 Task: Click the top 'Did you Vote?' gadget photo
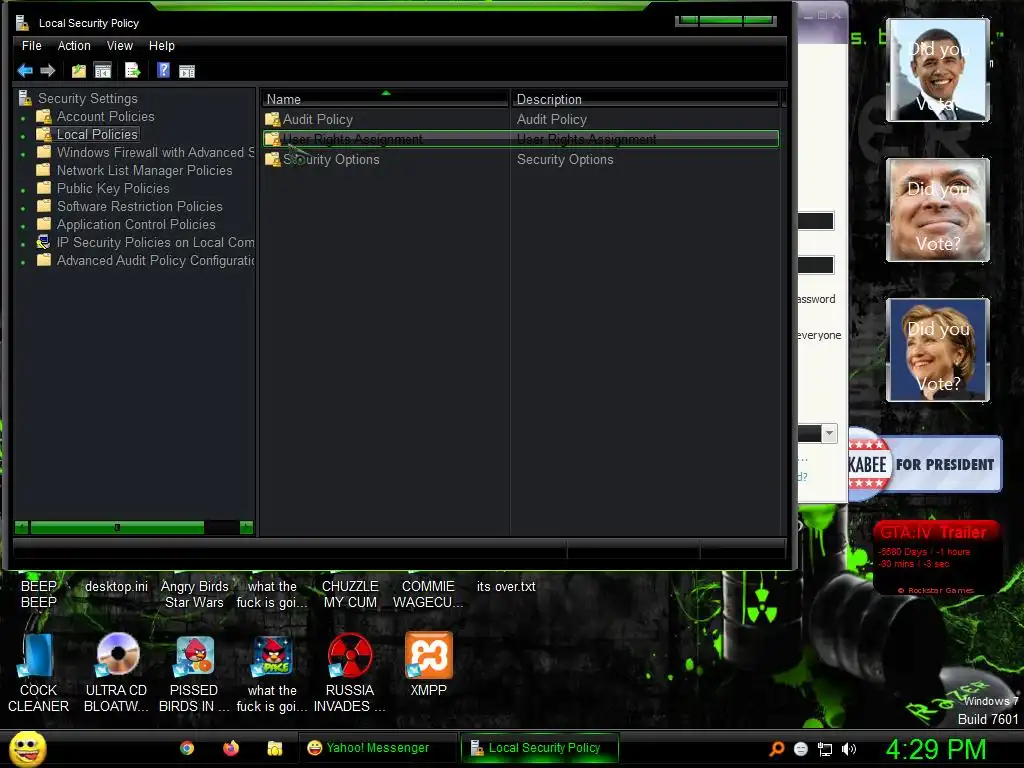coord(938,70)
